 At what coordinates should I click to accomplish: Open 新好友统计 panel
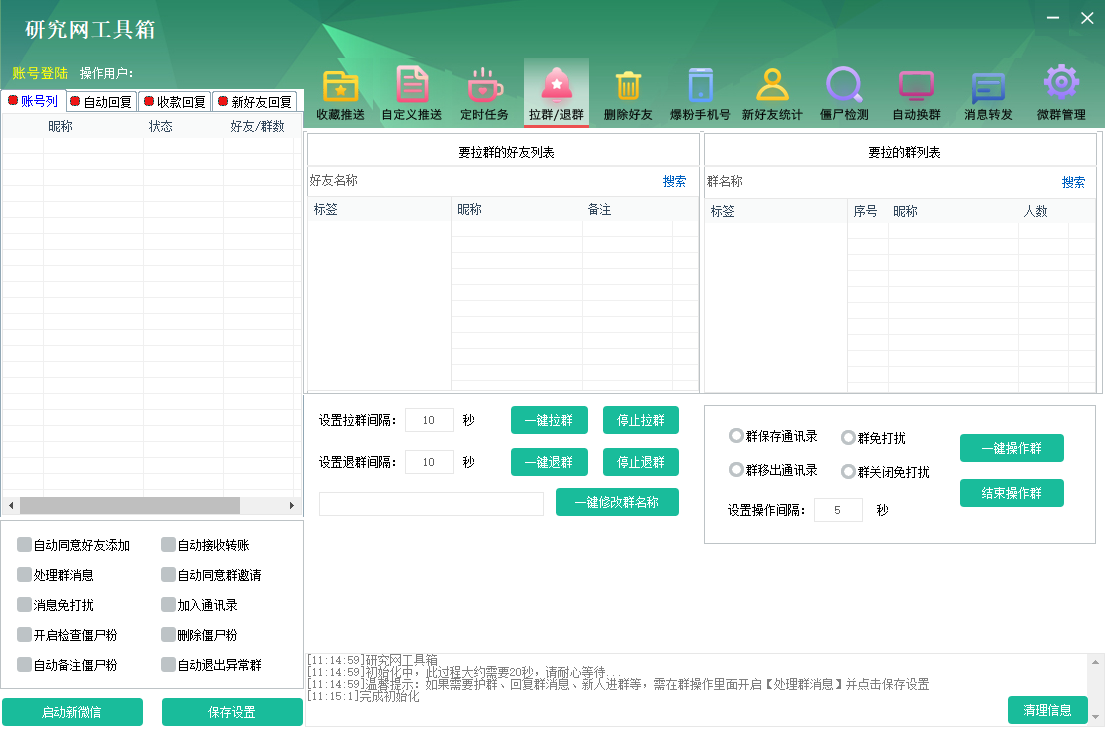772,90
